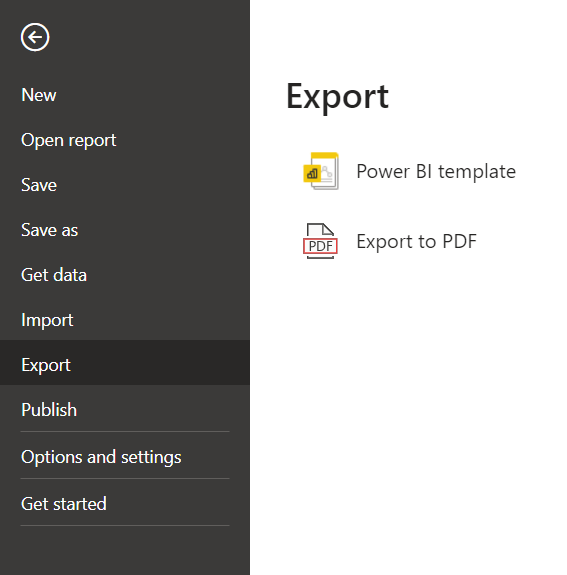Screen dimensions: 567x575
Task: Open the Publish menu item
Action: 125,410
